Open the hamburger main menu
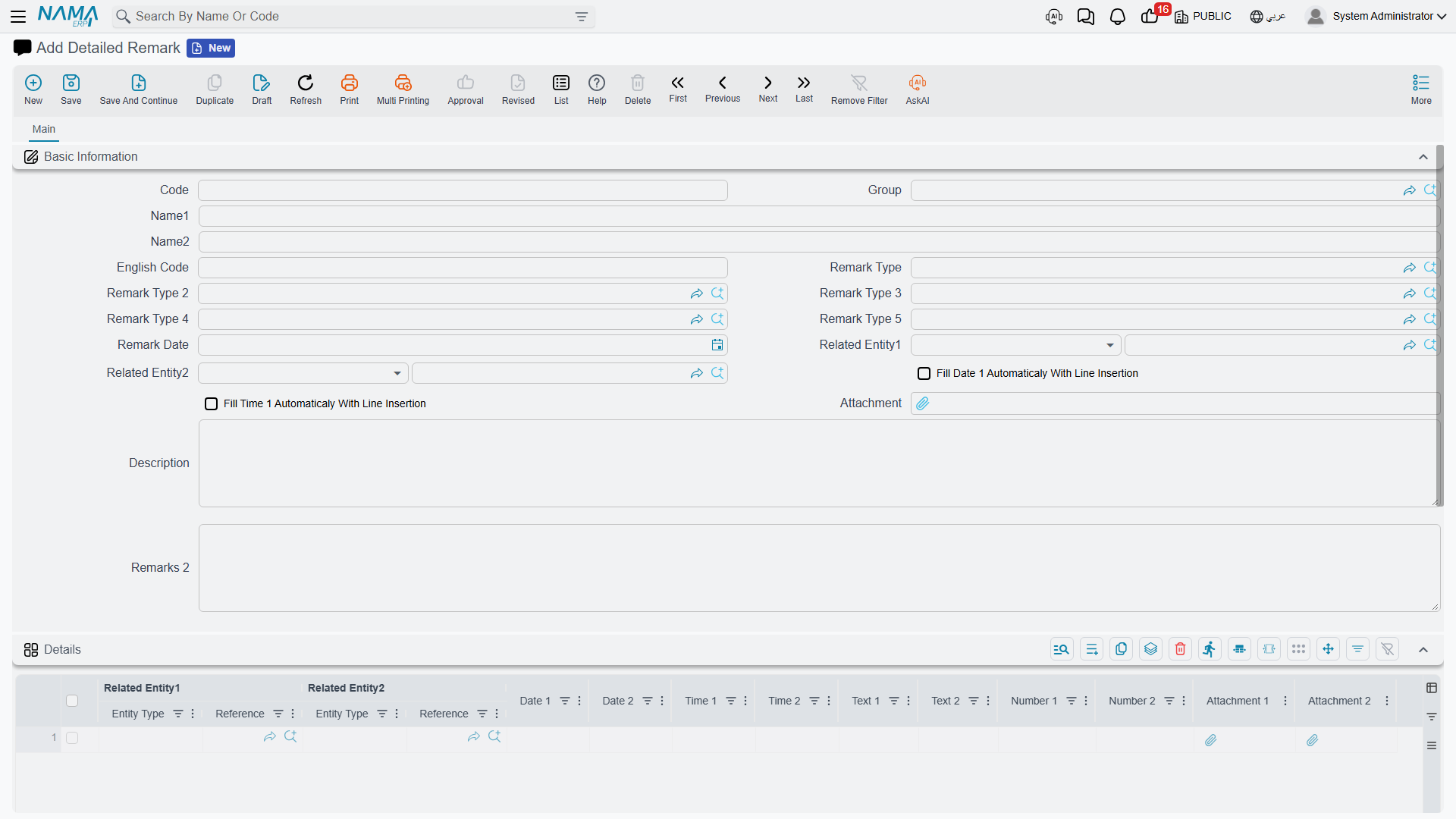Viewport: 1456px width, 819px height. [18, 16]
